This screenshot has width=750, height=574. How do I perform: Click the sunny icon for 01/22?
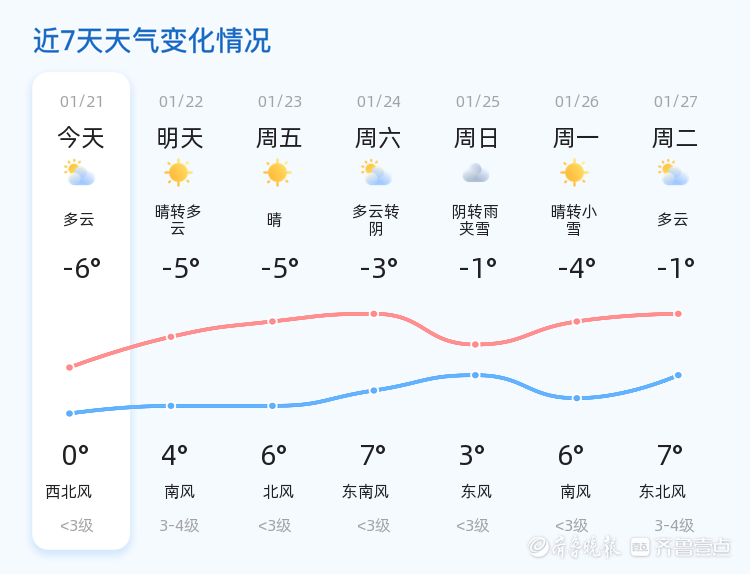tap(178, 173)
